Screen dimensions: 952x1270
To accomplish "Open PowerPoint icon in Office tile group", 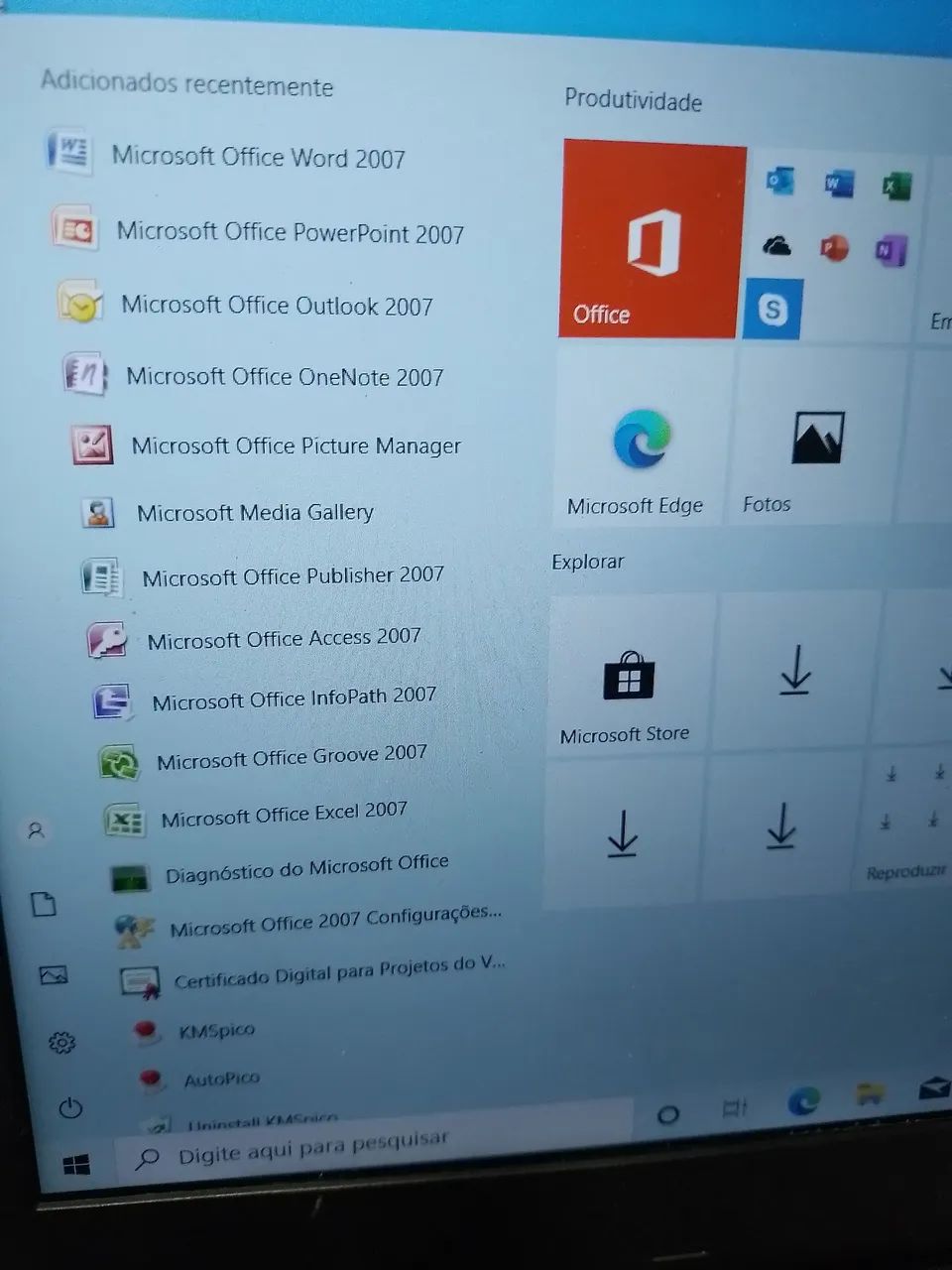I will 835,248.
